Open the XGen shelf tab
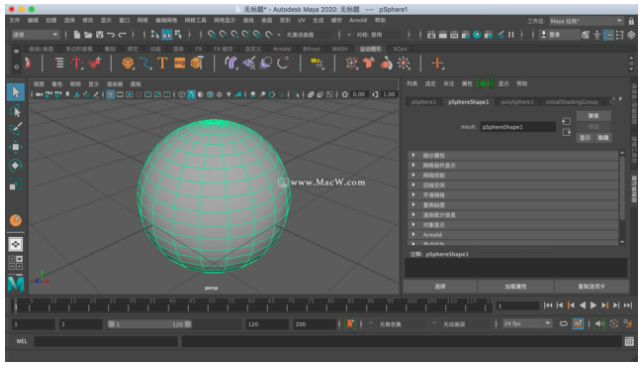The width and height of the screenshot is (644, 369). 400,49
